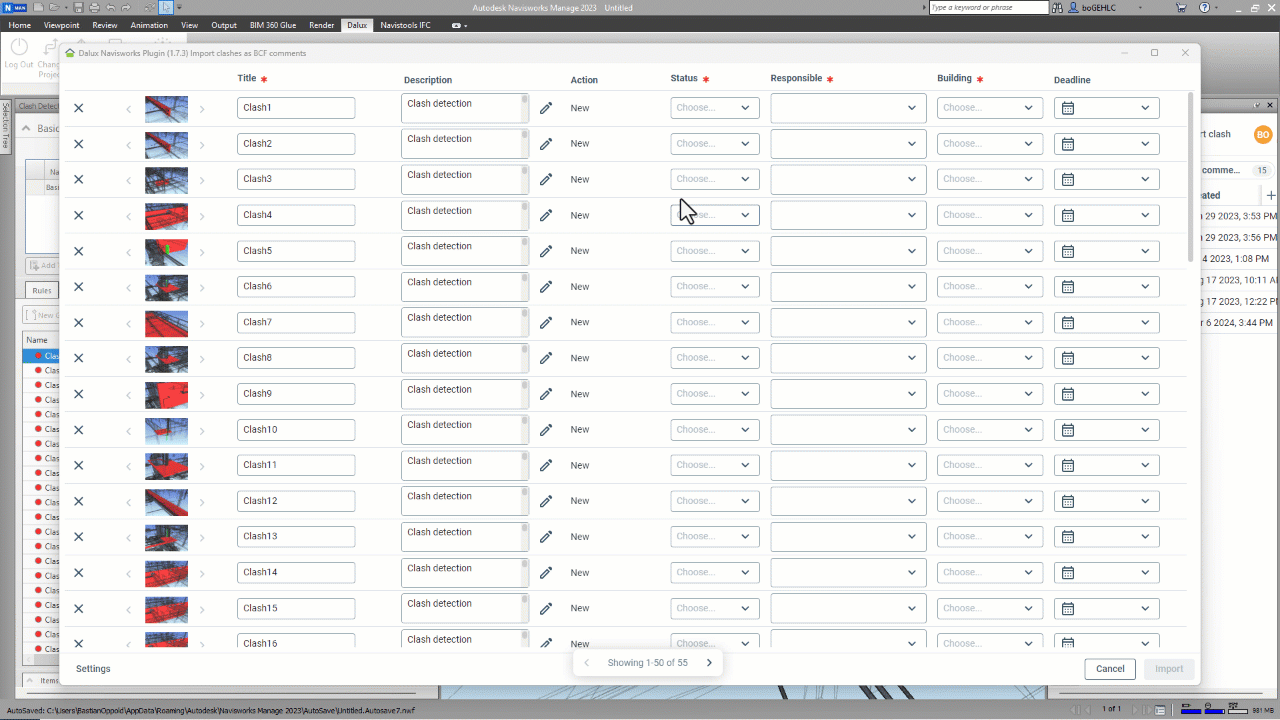Expand Deadline dropdown arrow for Clash8

click(x=1145, y=358)
